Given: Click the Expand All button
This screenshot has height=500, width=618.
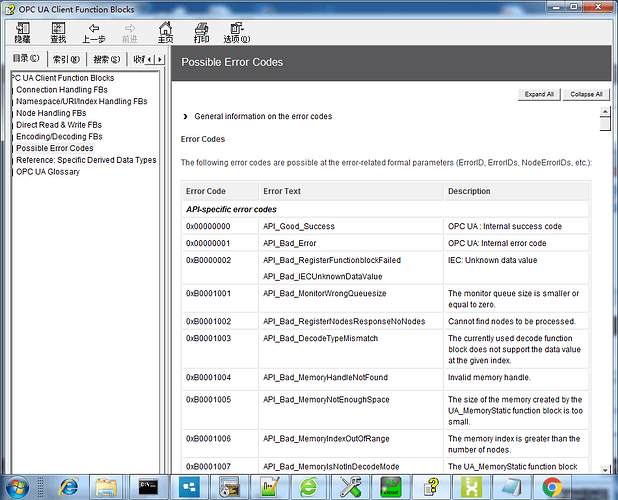Looking at the screenshot, I should (x=539, y=94).
